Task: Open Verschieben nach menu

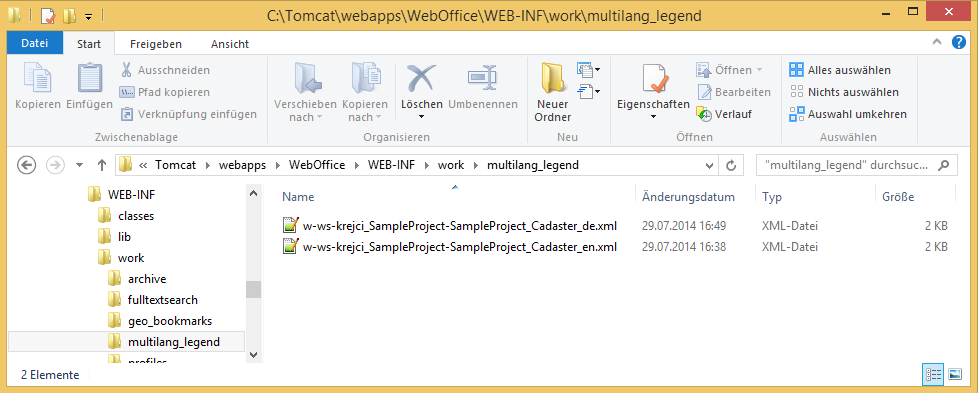Action: pyautogui.click(x=306, y=92)
